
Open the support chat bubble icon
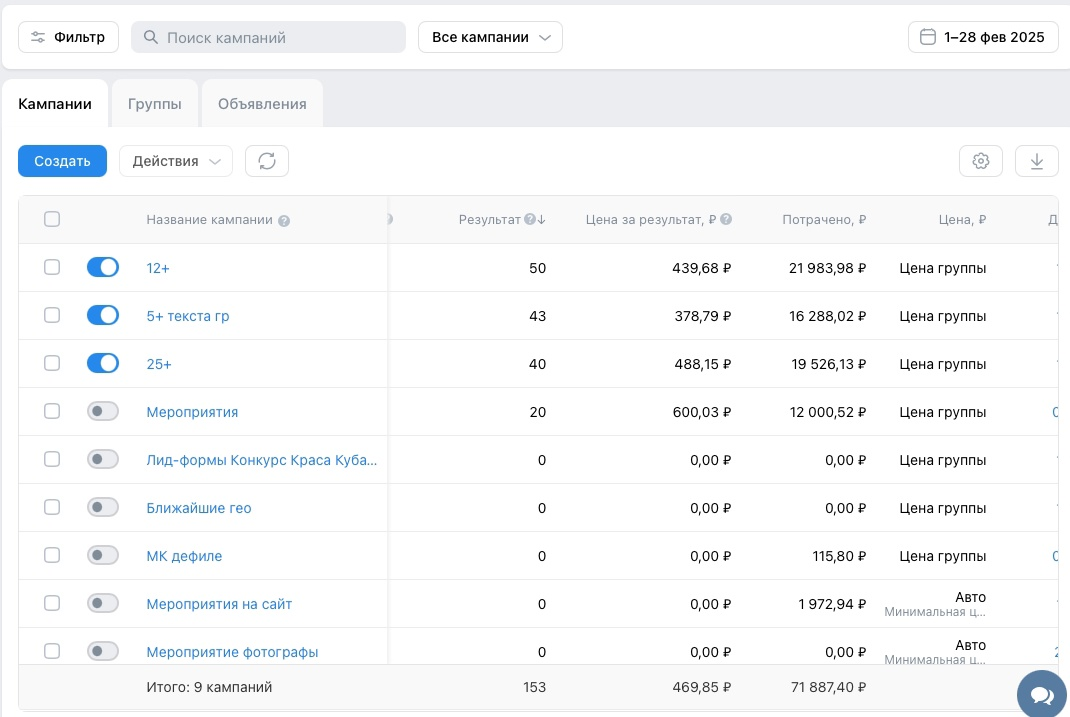[x=1042, y=695]
